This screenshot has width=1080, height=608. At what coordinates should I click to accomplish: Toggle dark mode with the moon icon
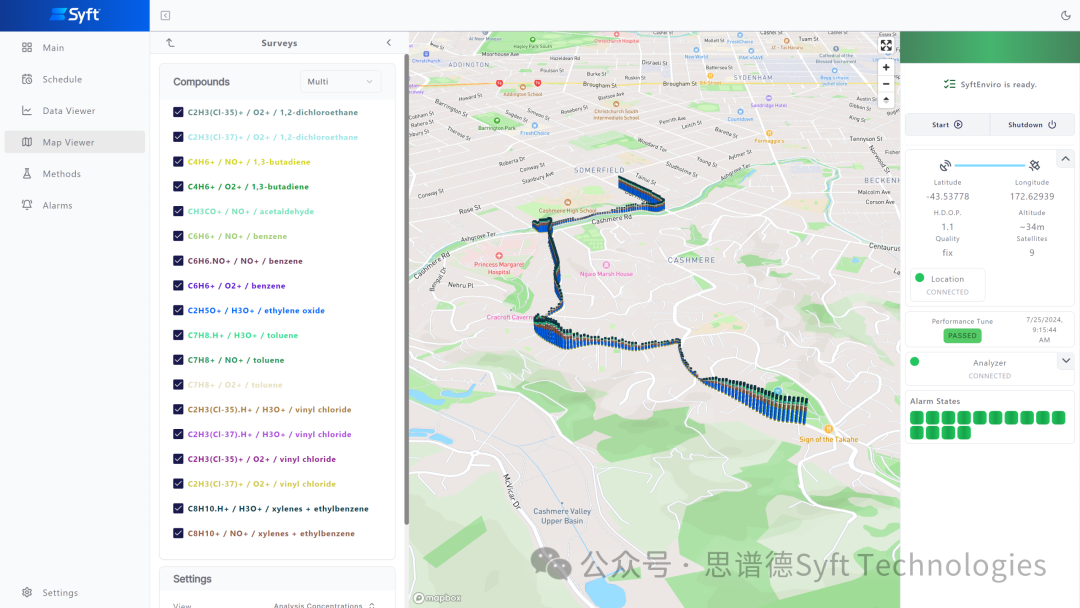[x=1066, y=15]
